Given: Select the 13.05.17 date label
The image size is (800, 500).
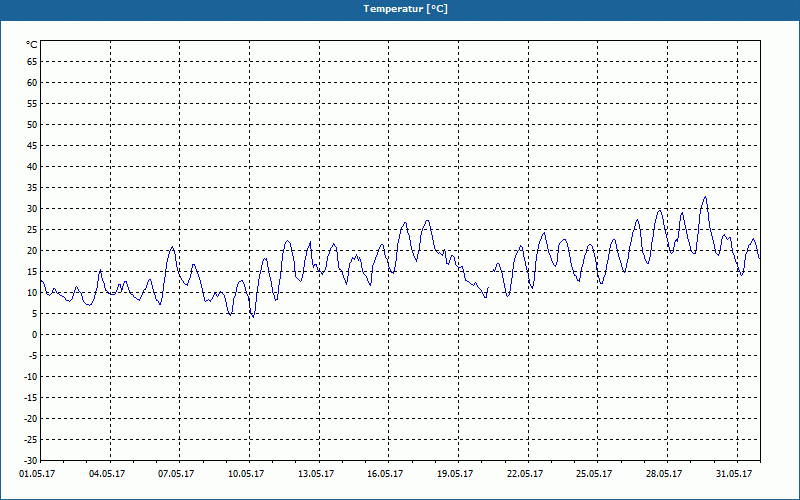Looking at the screenshot, I should point(316,474).
